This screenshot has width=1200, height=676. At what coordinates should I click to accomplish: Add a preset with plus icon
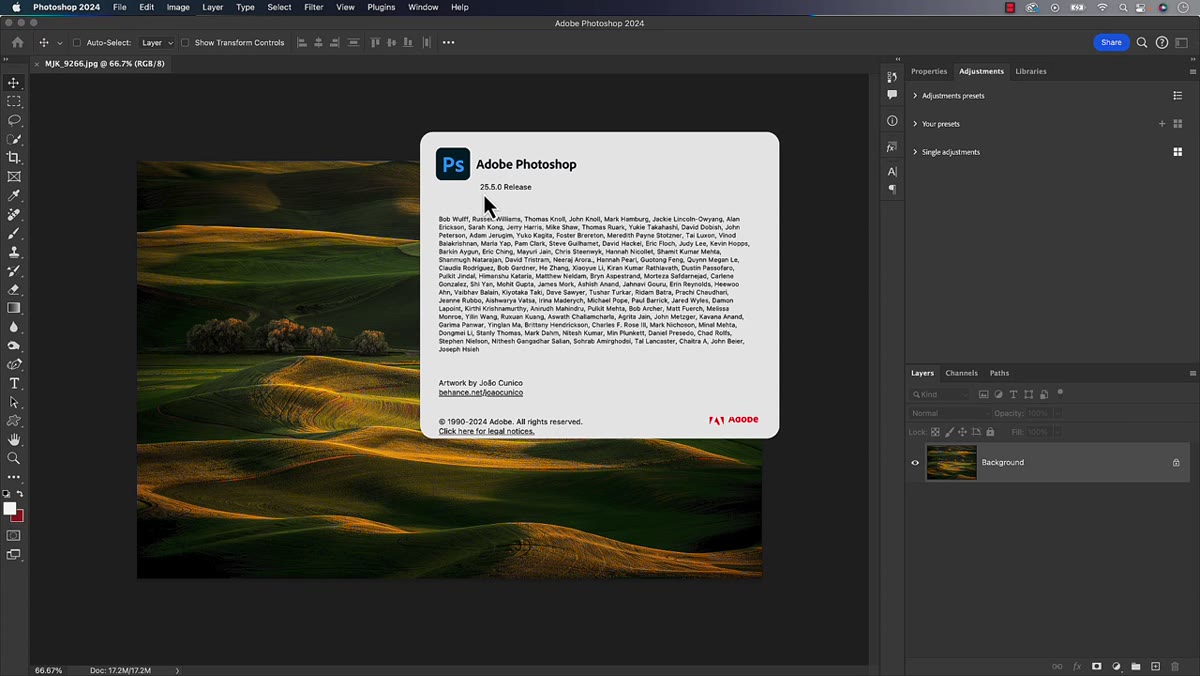pyautogui.click(x=1162, y=124)
